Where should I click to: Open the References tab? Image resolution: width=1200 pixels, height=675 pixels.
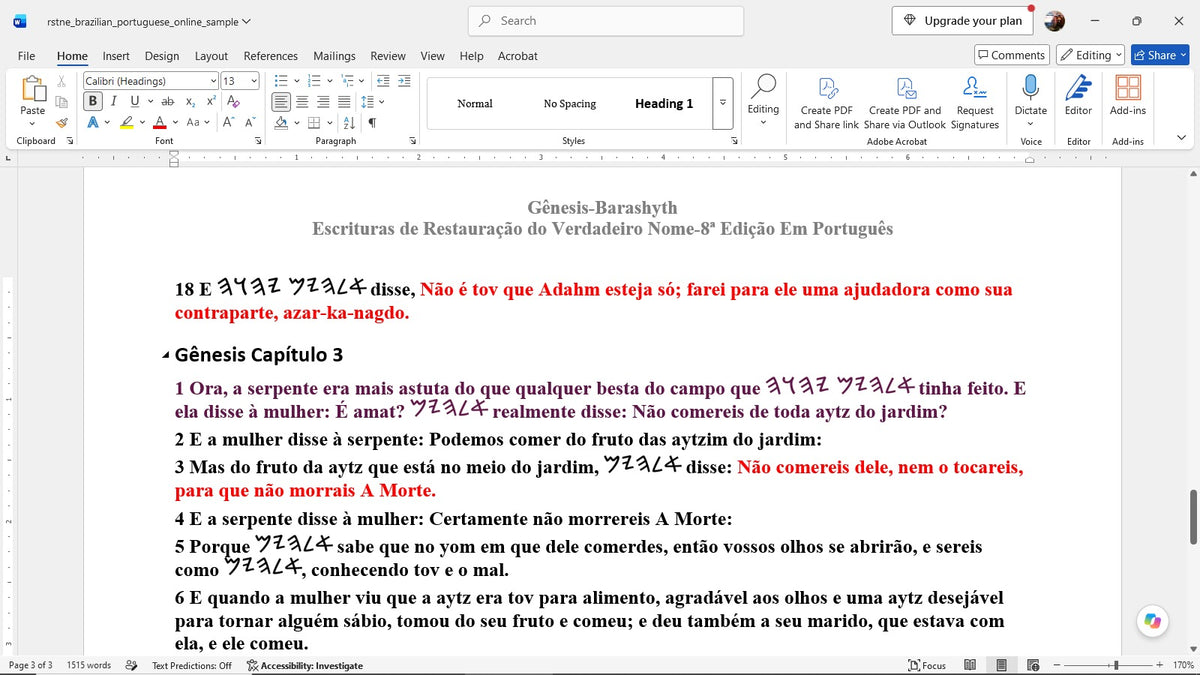[x=271, y=56]
